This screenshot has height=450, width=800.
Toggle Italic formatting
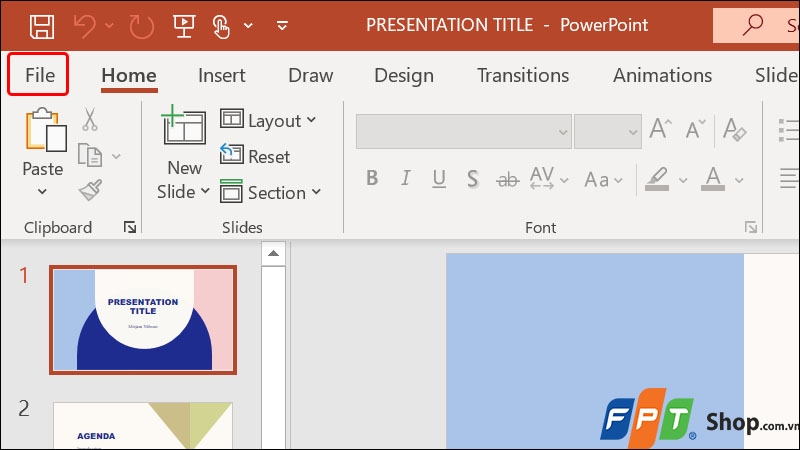(x=405, y=178)
